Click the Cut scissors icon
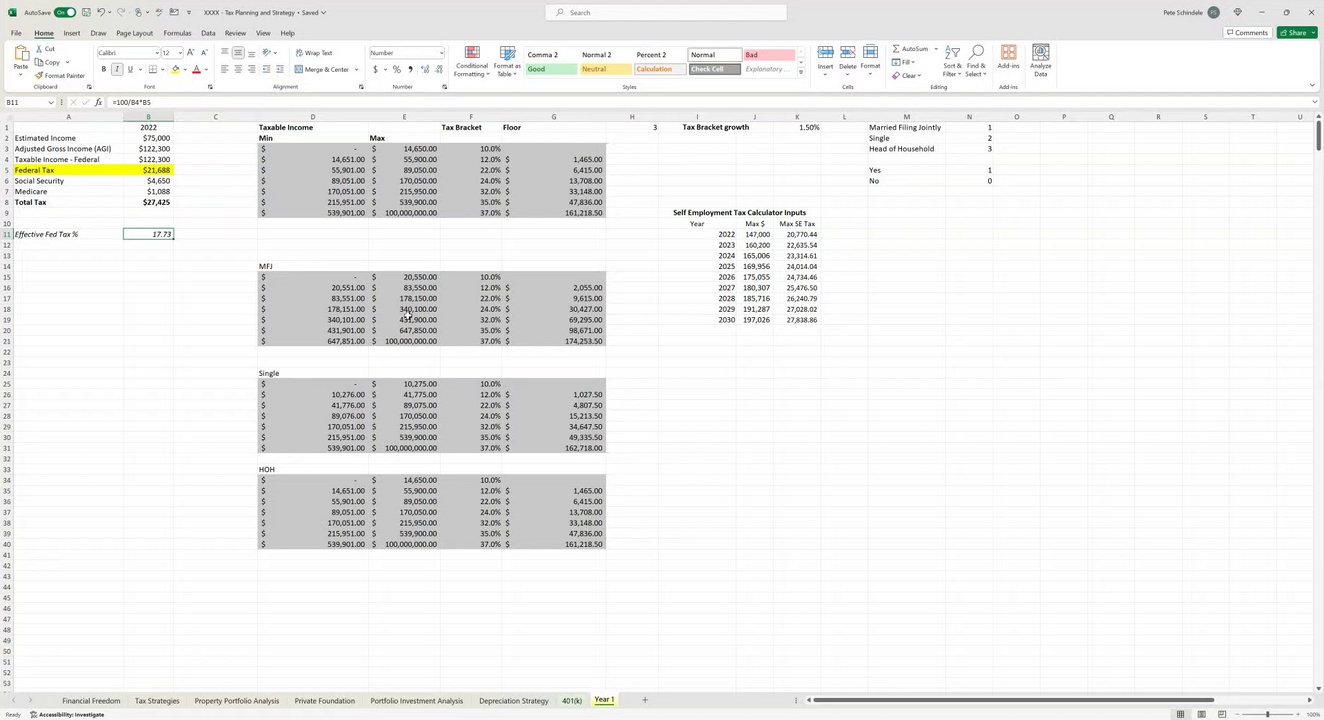The width and height of the screenshot is (1324, 720). [x=39, y=49]
